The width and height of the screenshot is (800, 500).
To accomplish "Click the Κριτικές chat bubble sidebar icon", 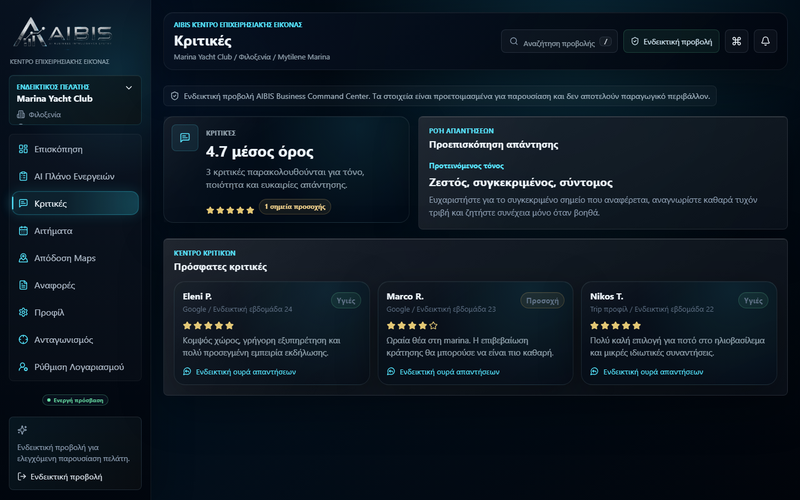I will (23, 203).
